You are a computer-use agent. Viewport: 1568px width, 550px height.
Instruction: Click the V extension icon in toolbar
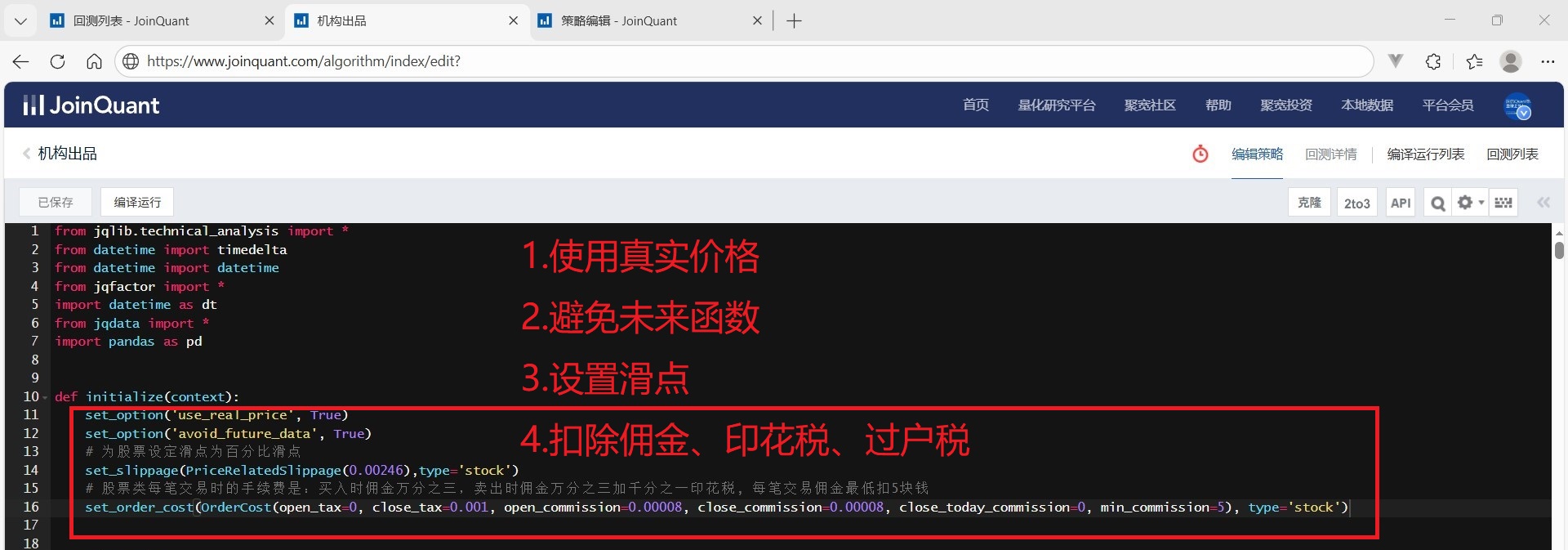pyautogui.click(x=1396, y=61)
